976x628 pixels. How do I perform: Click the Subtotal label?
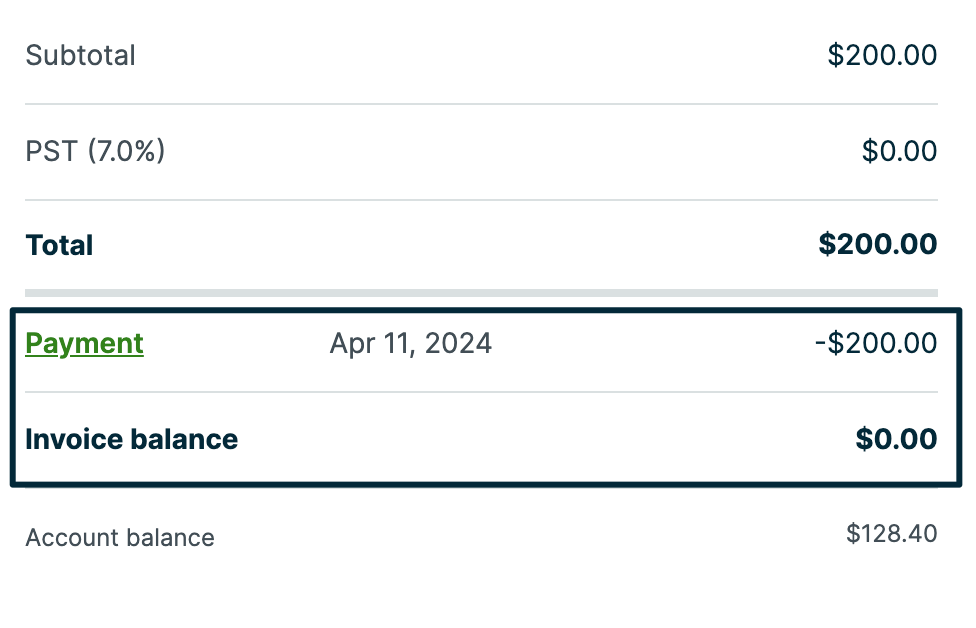(80, 56)
